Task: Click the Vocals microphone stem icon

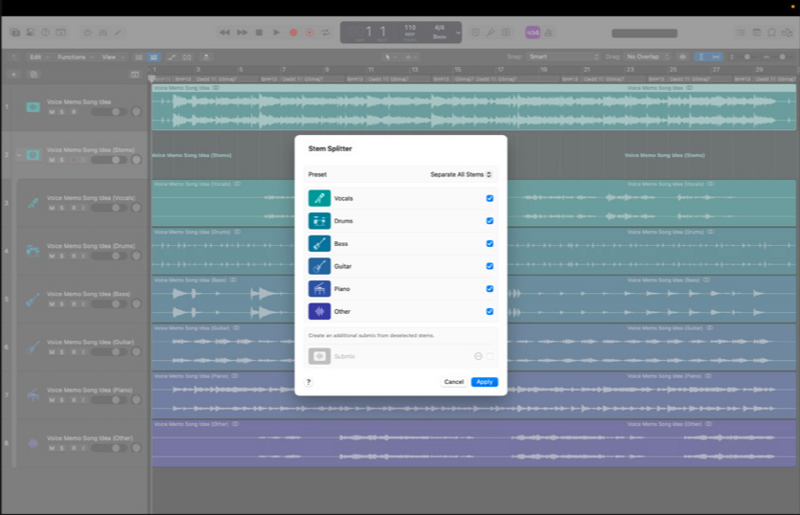Action: 319,198
